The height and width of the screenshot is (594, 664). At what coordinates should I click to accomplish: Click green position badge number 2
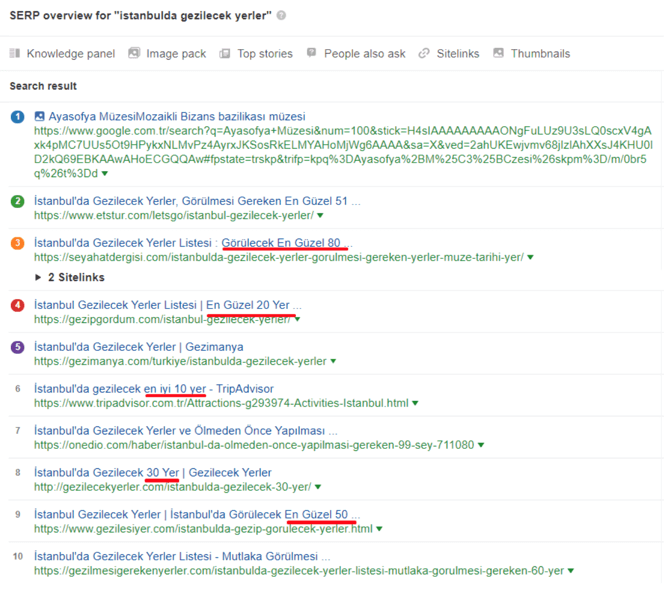coord(17,201)
